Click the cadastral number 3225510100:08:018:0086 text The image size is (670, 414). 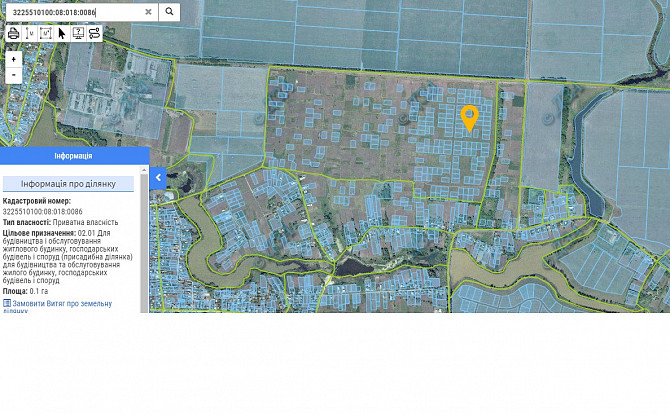coord(43,211)
